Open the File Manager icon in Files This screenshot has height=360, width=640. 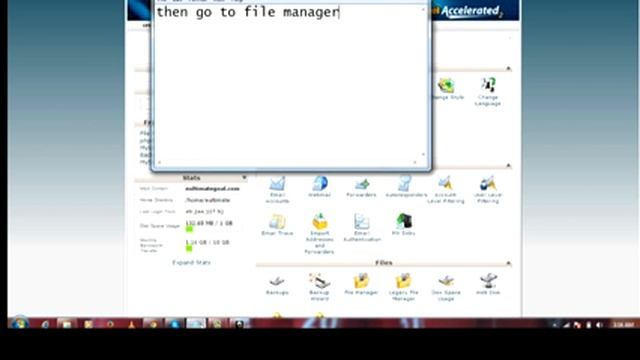tap(361, 281)
